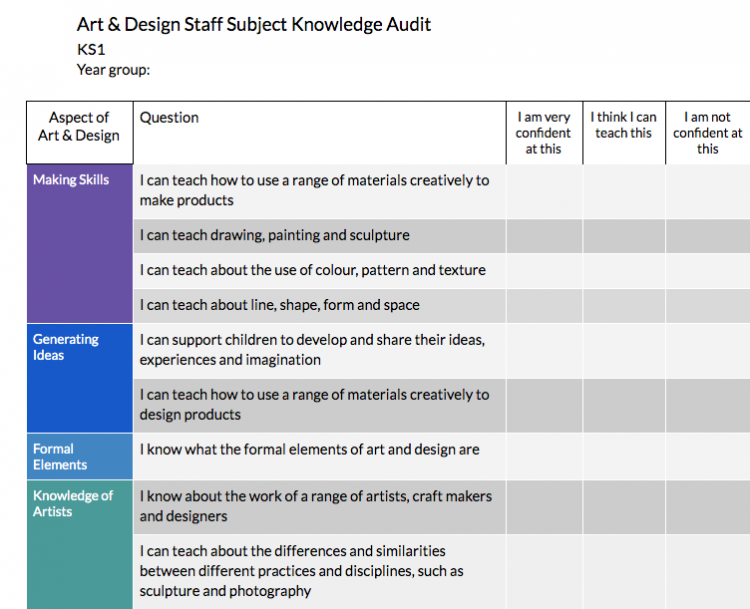Select the 'KS1' heading text

[x=91, y=50]
